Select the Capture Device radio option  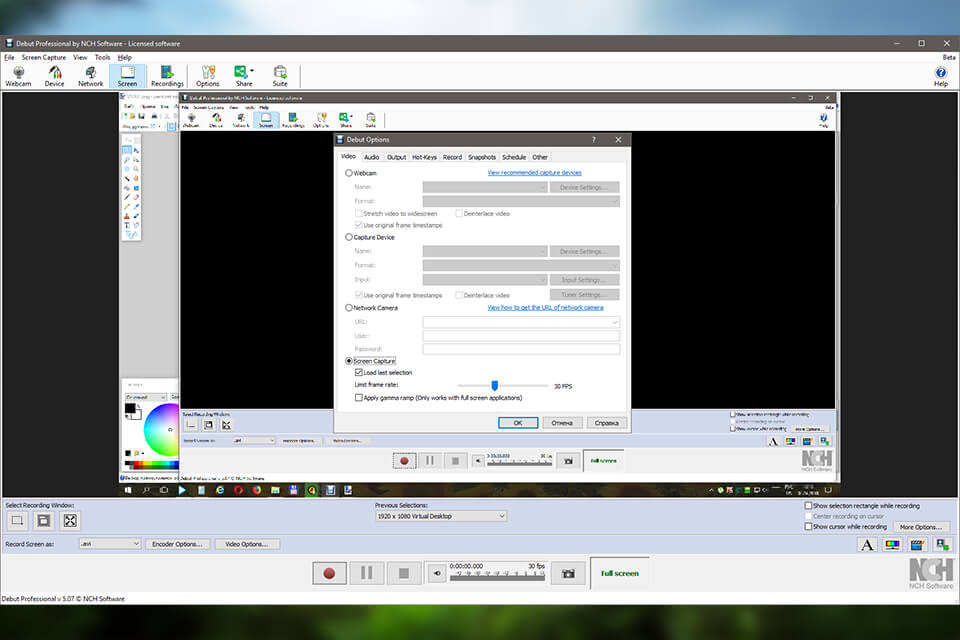point(349,238)
